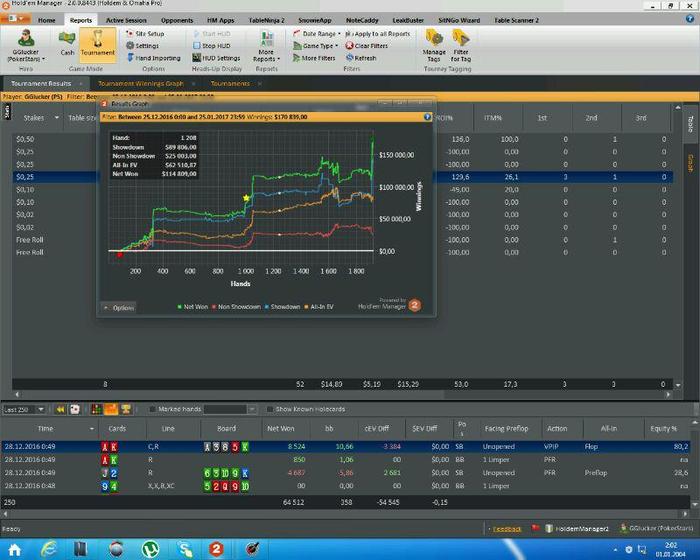
Task: Open More Filters
Action: 314,58
